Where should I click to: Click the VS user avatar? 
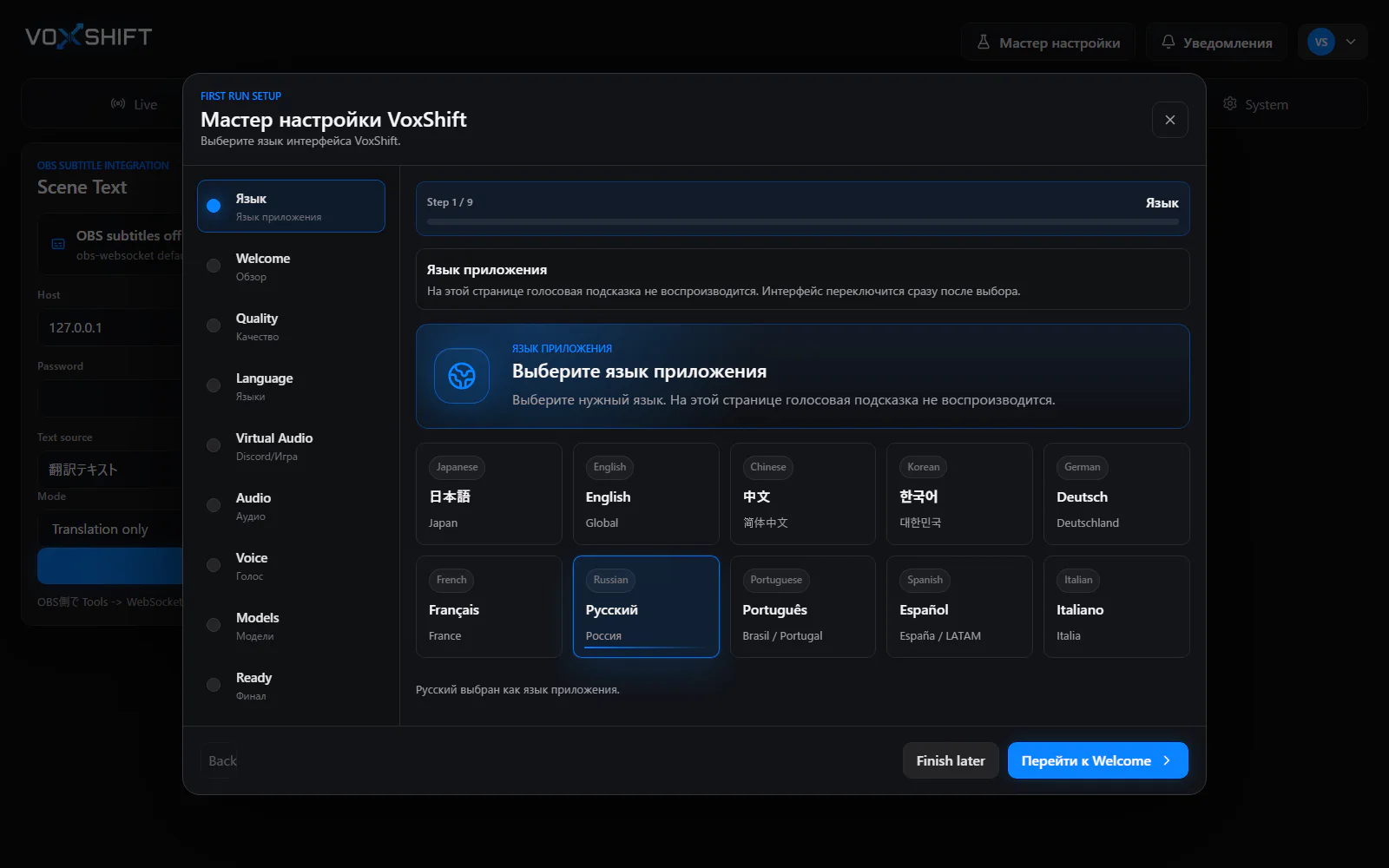1321,42
